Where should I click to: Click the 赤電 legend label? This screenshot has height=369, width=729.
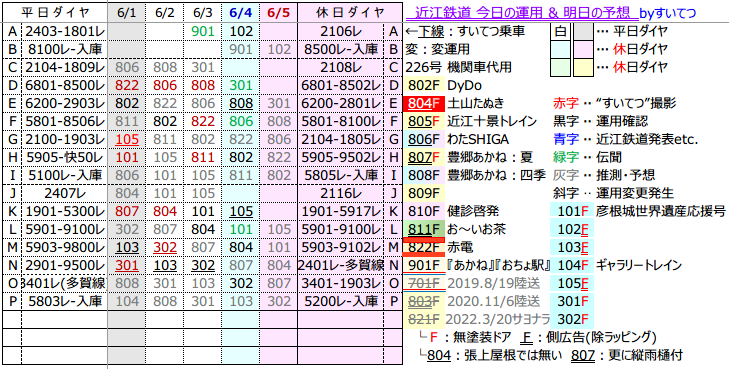(x=460, y=248)
